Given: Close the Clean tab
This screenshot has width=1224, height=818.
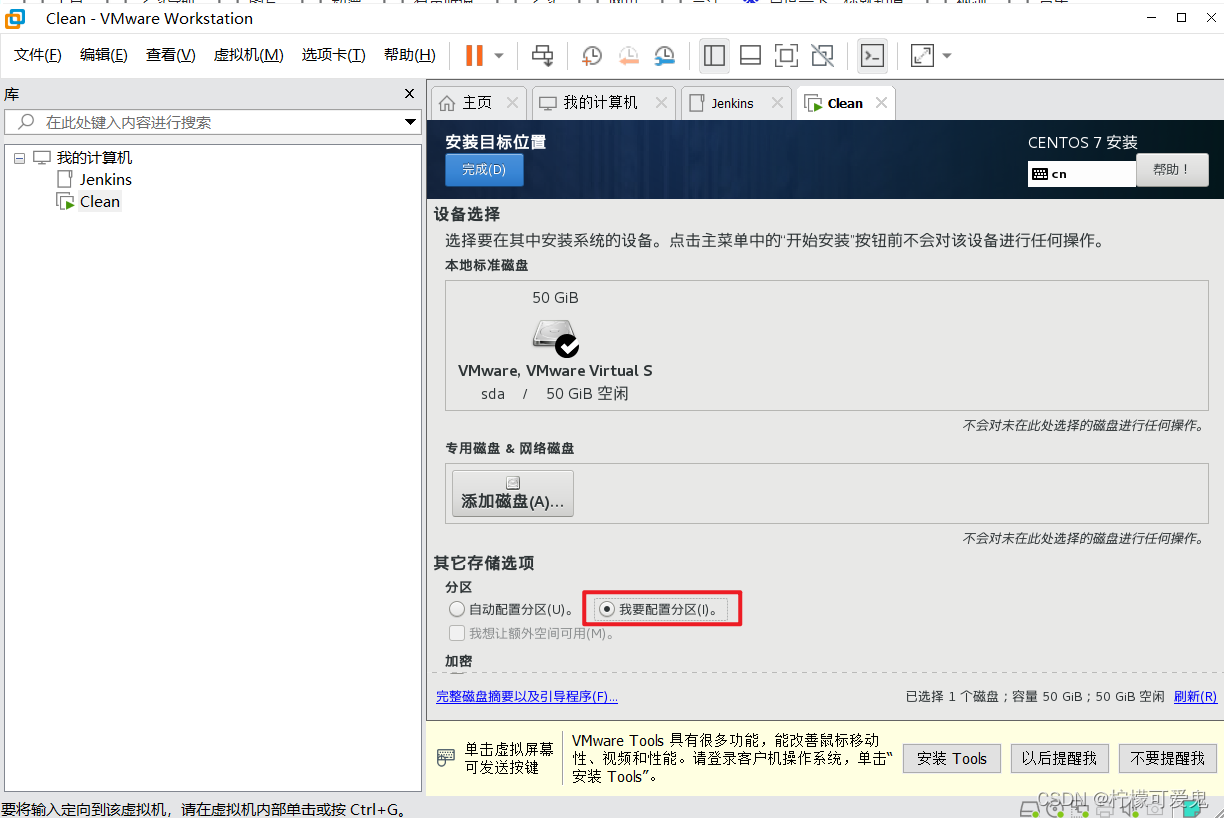Looking at the screenshot, I should click(881, 102).
